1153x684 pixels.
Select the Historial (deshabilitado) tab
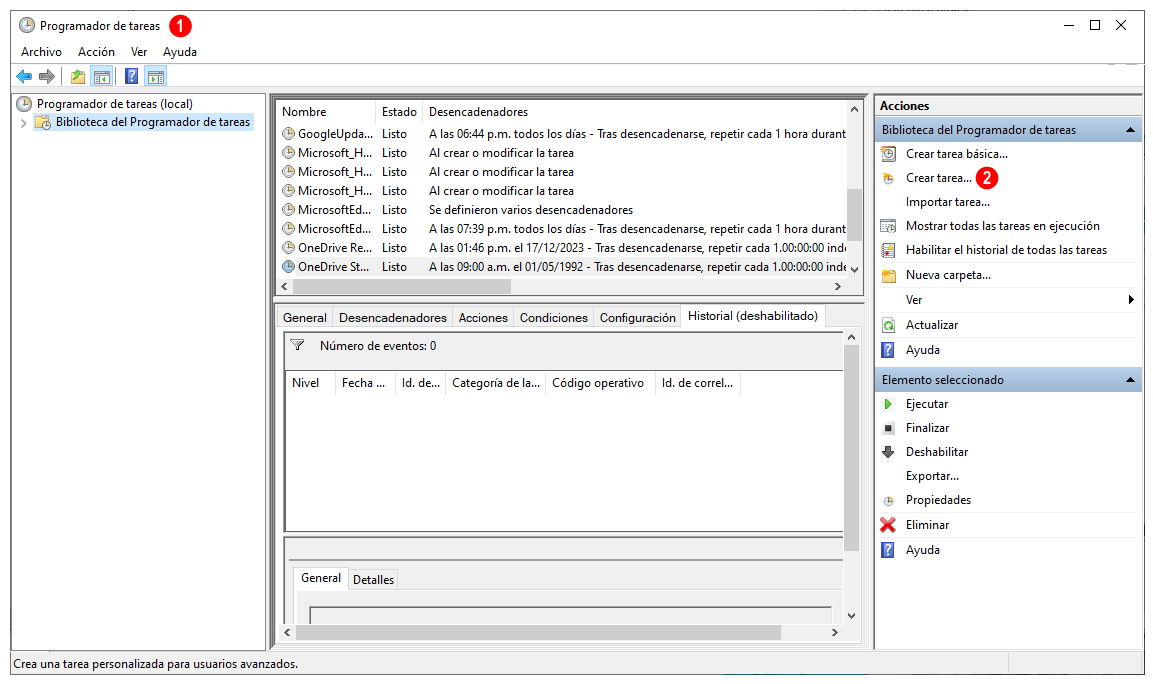[753, 316]
